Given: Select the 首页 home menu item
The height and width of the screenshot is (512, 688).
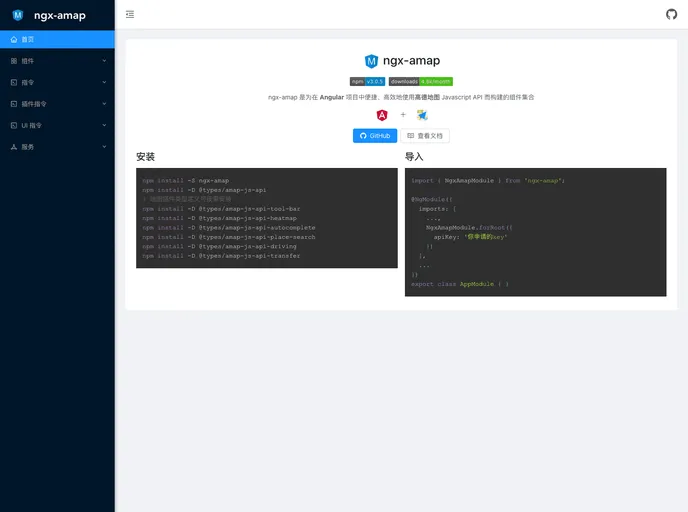Looking at the screenshot, I should [57, 39].
